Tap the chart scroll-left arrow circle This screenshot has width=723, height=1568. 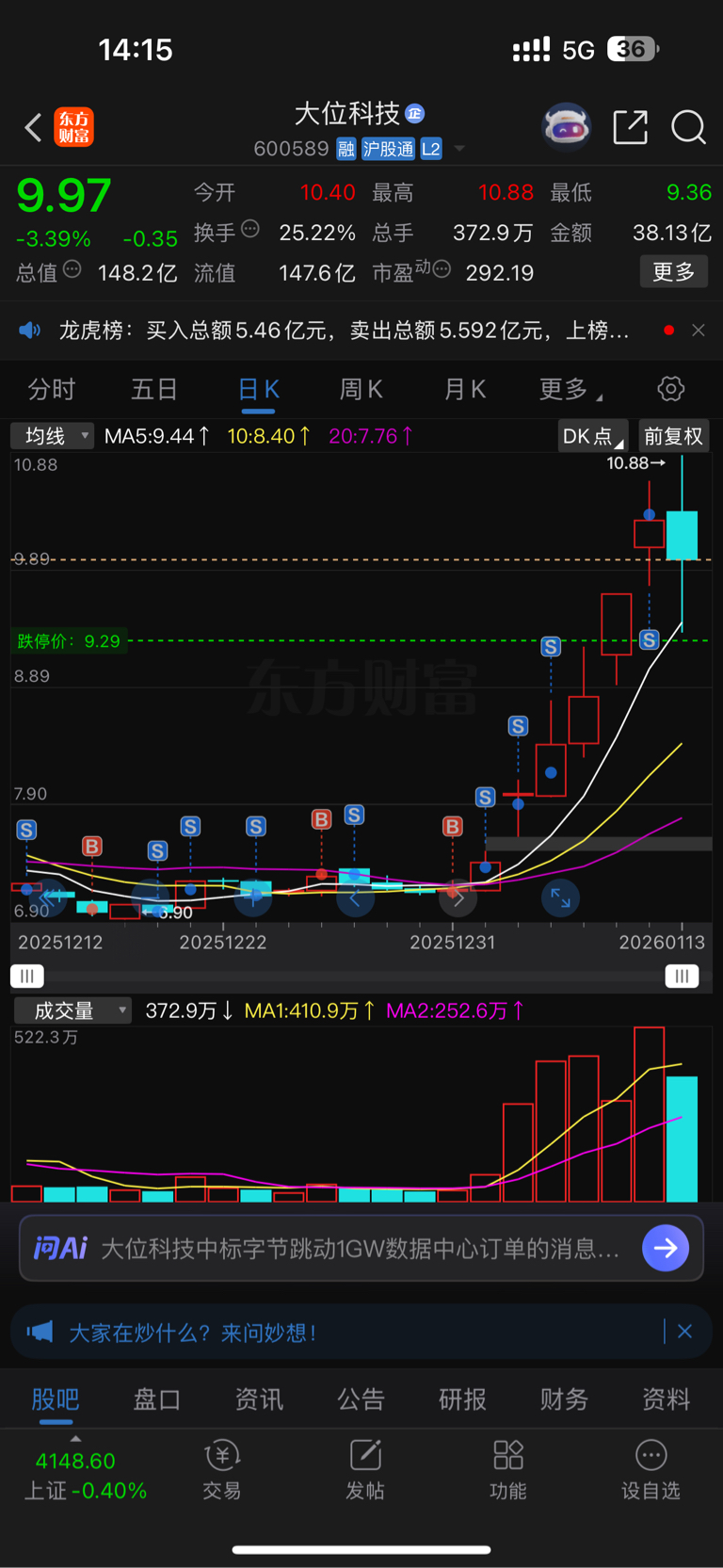click(355, 898)
